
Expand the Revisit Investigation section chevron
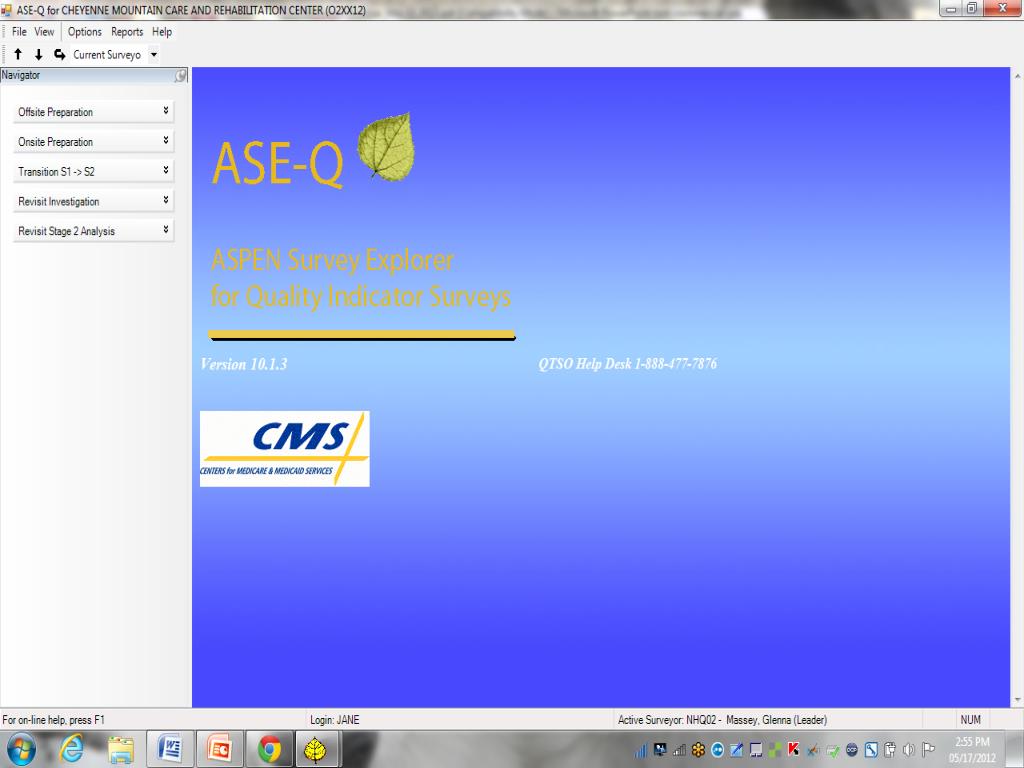click(166, 199)
